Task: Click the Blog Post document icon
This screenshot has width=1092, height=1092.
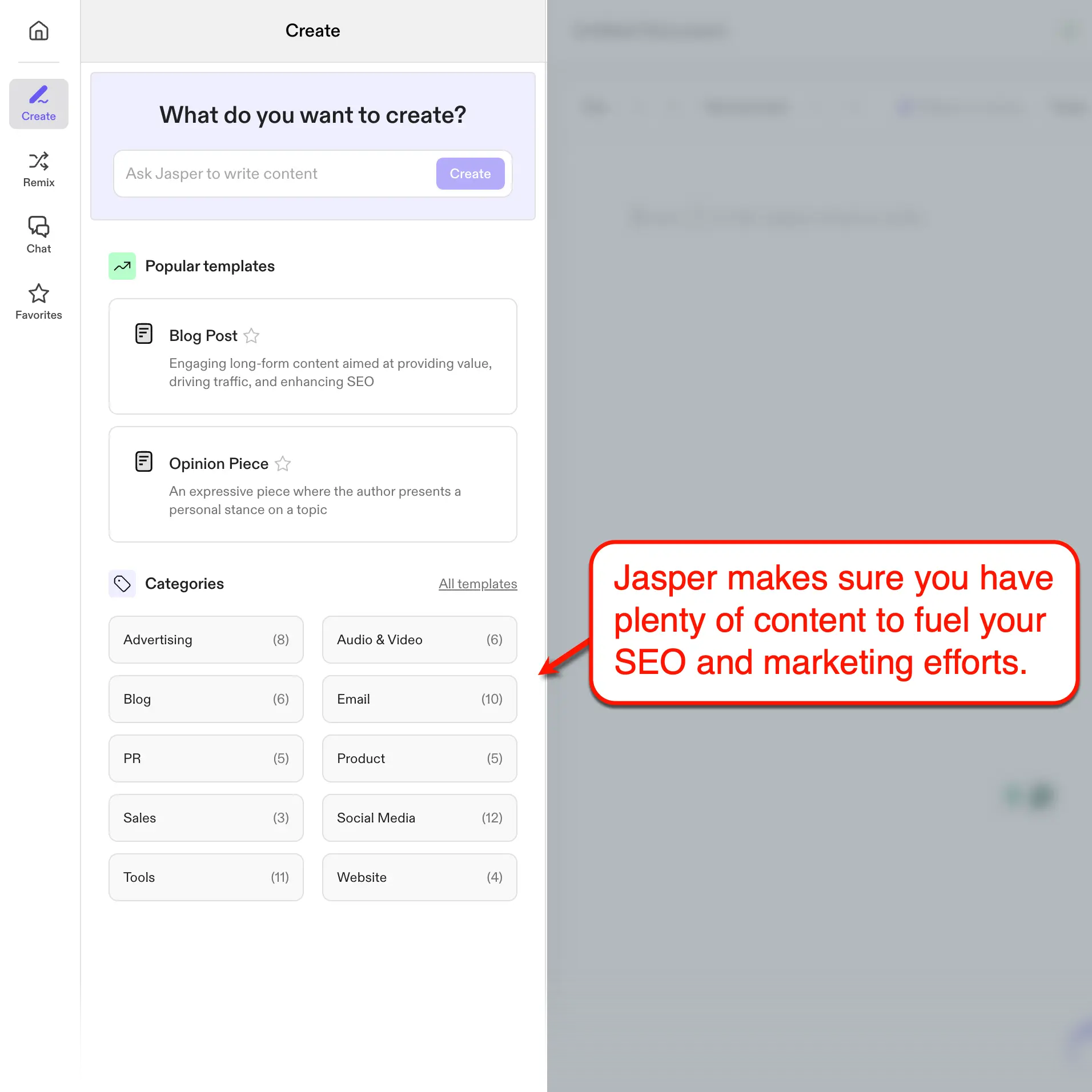Action: click(143, 333)
